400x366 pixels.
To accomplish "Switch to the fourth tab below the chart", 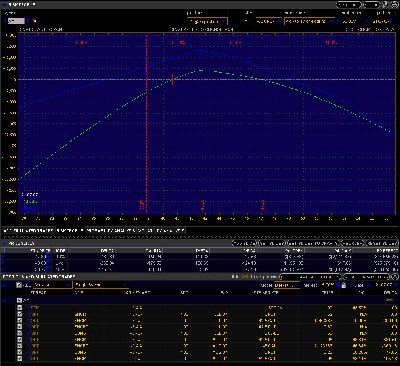I will (x=161, y=230).
